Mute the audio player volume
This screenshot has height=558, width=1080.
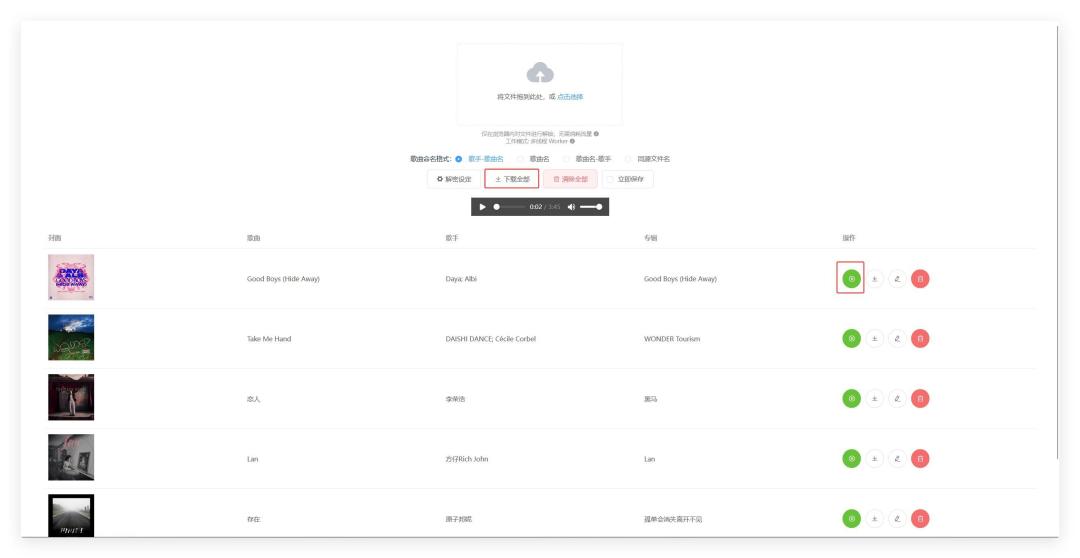tap(571, 207)
